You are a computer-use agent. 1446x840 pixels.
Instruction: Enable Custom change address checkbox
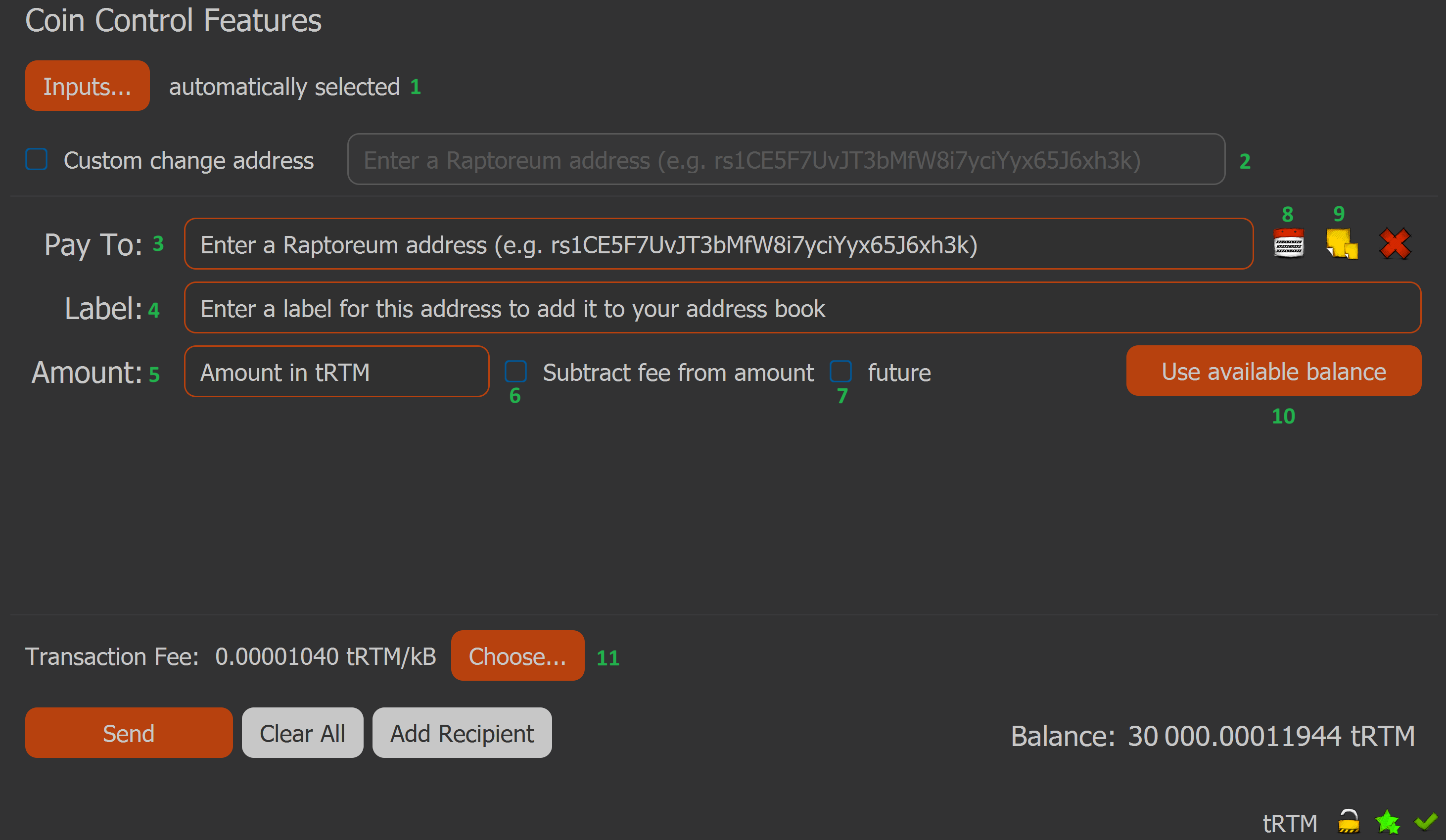(37, 159)
